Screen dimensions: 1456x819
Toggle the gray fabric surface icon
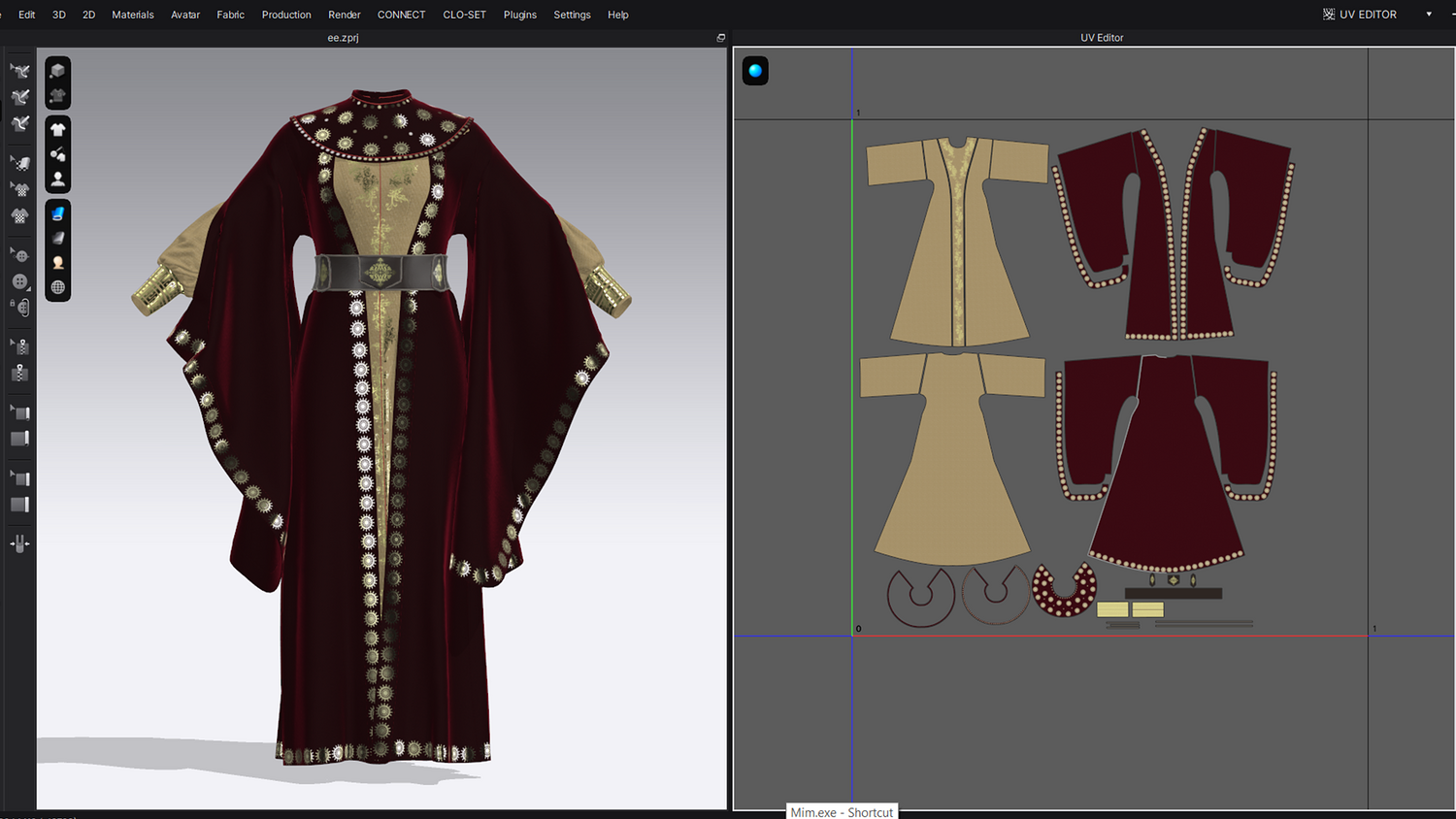click(58, 238)
